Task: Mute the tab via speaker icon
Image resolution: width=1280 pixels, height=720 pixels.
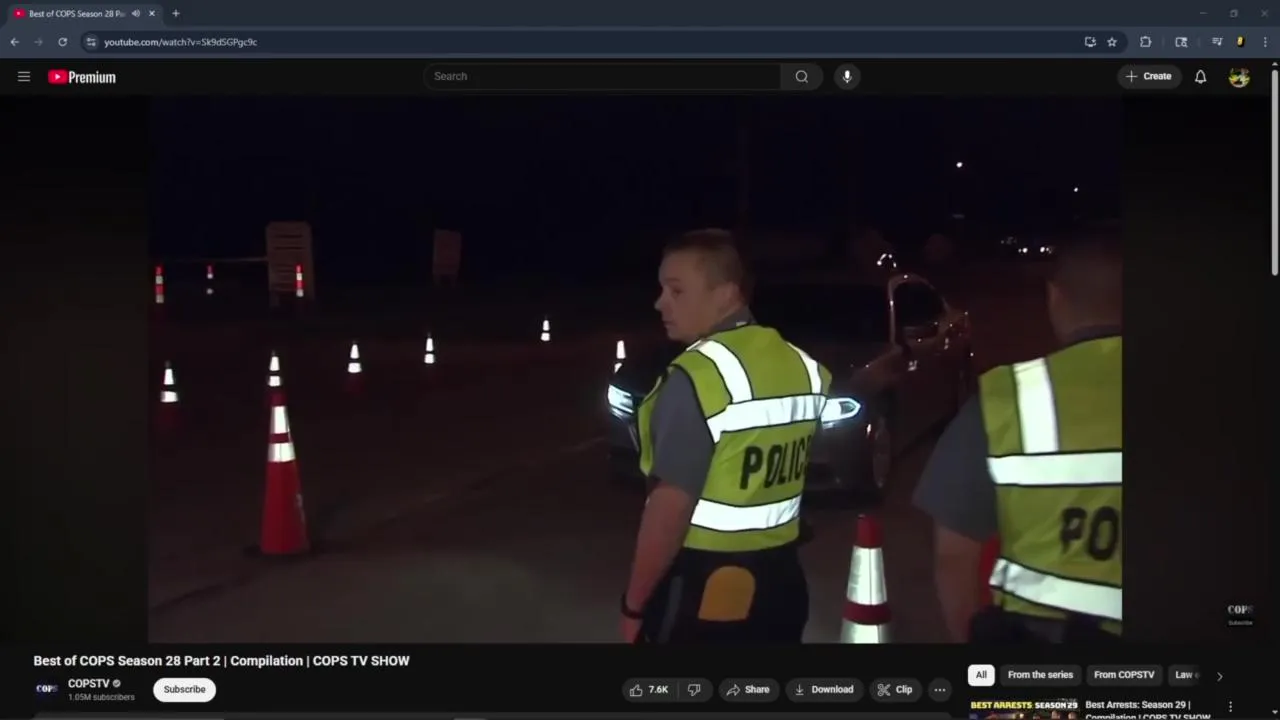Action: [x=136, y=14]
